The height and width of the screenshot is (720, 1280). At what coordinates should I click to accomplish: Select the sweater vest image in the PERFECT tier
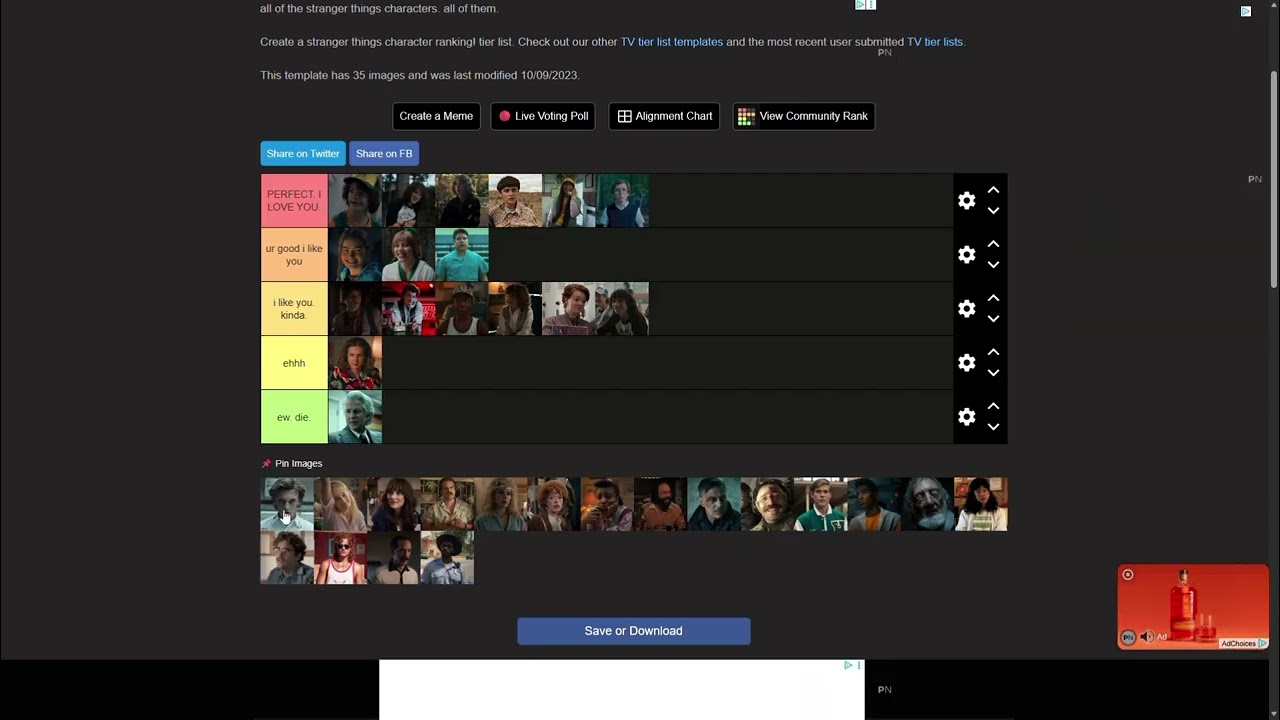click(x=622, y=201)
